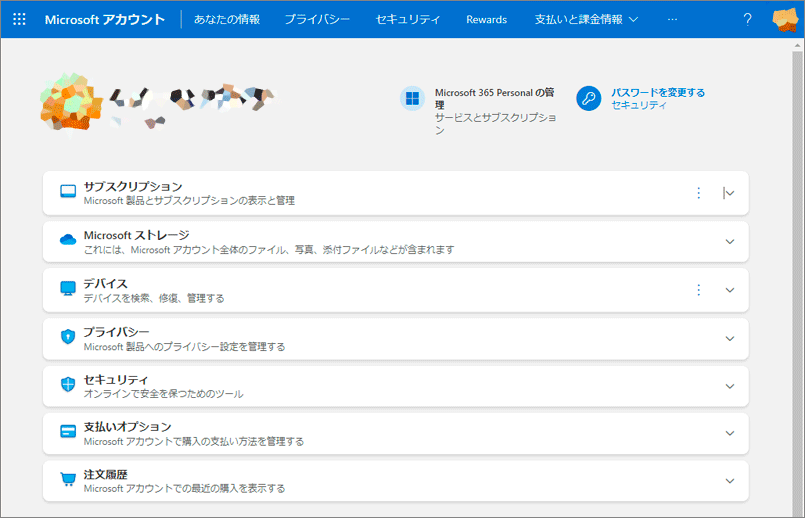Open the account profile avatar in header

(x=785, y=19)
